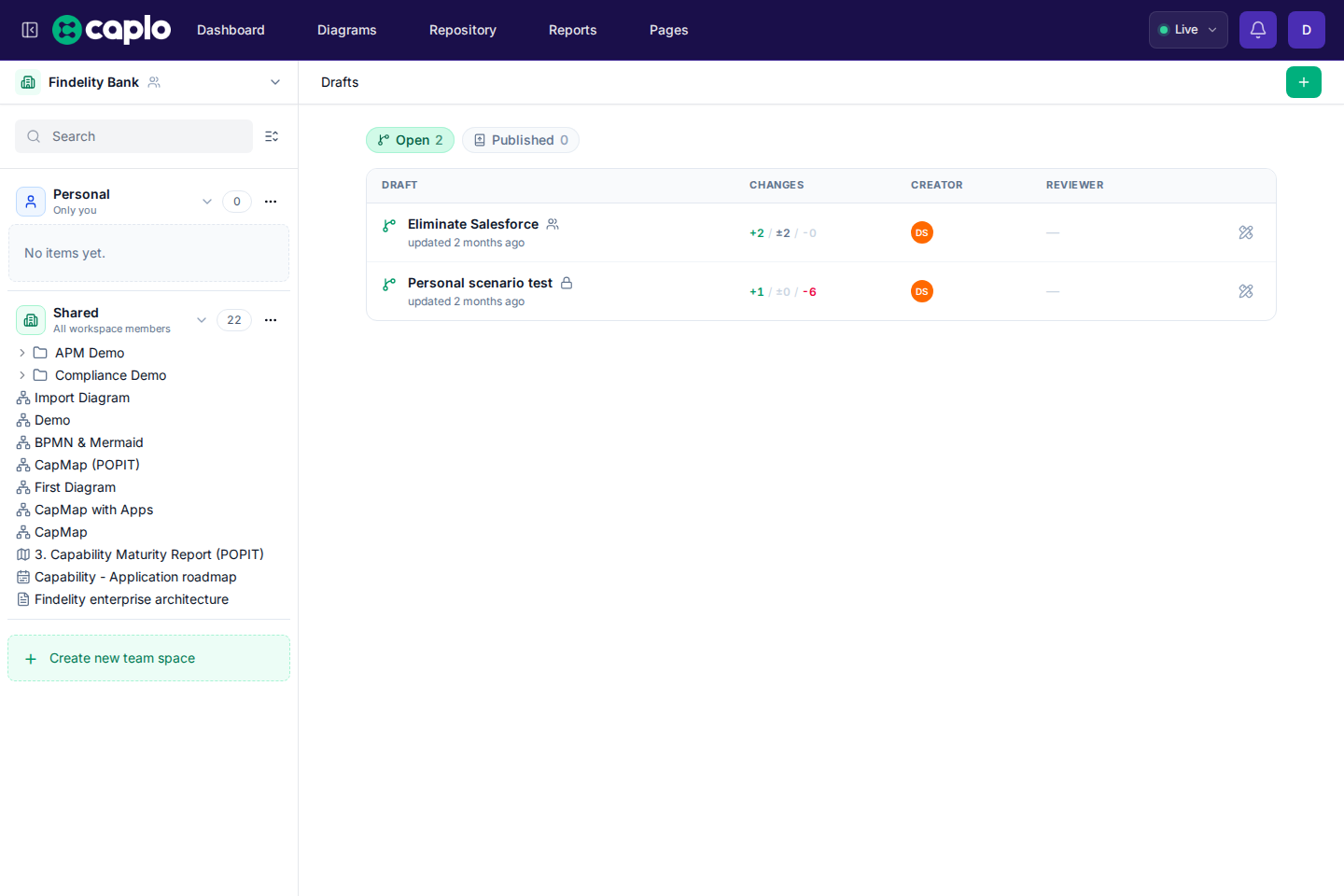
Task: Click action icon for Eliminate Salesforce draft
Action: 1246,232
